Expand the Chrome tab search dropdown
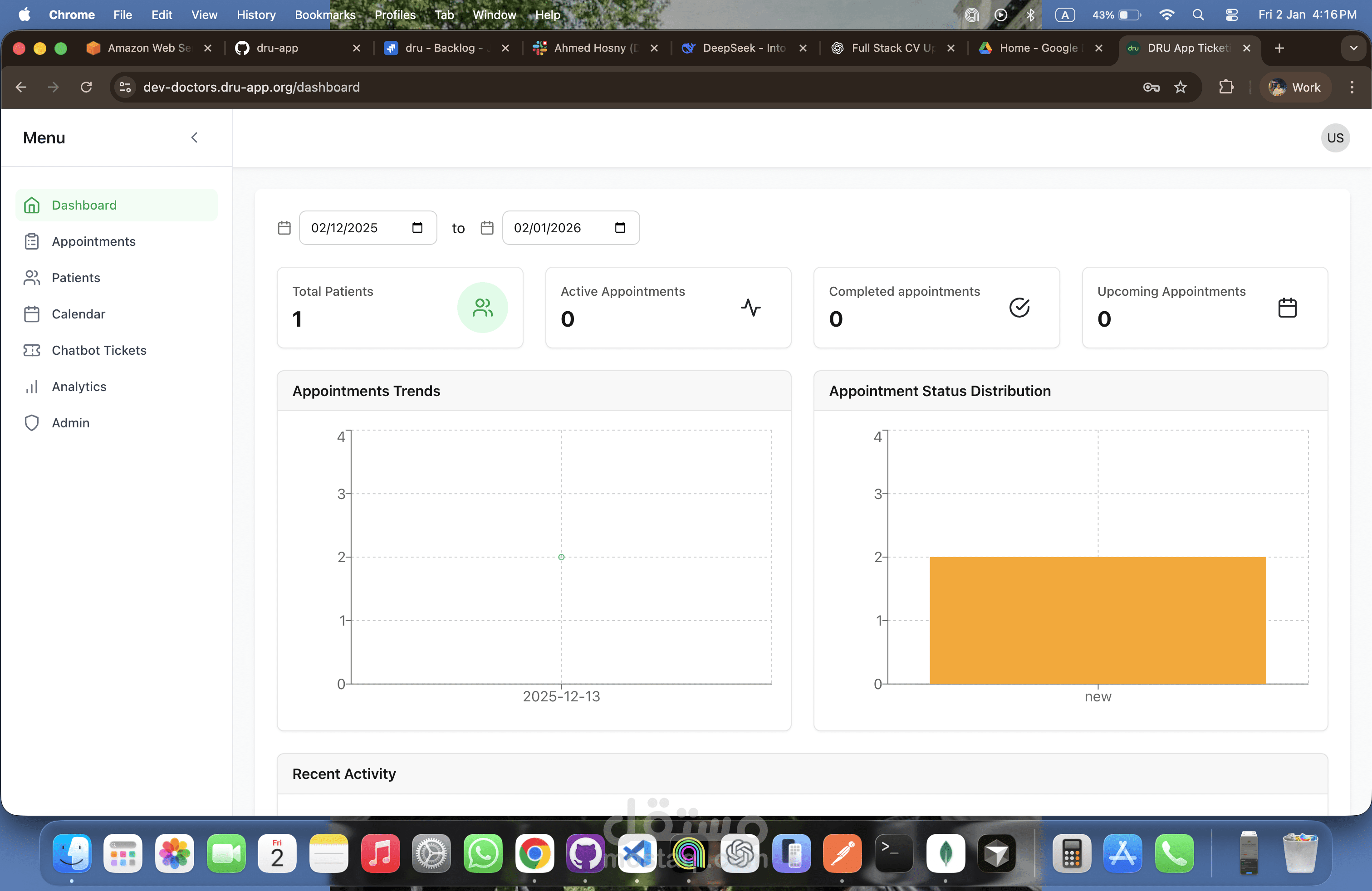Image resolution: width=1372 pixels, height=891 pixels. [1353, 48]
